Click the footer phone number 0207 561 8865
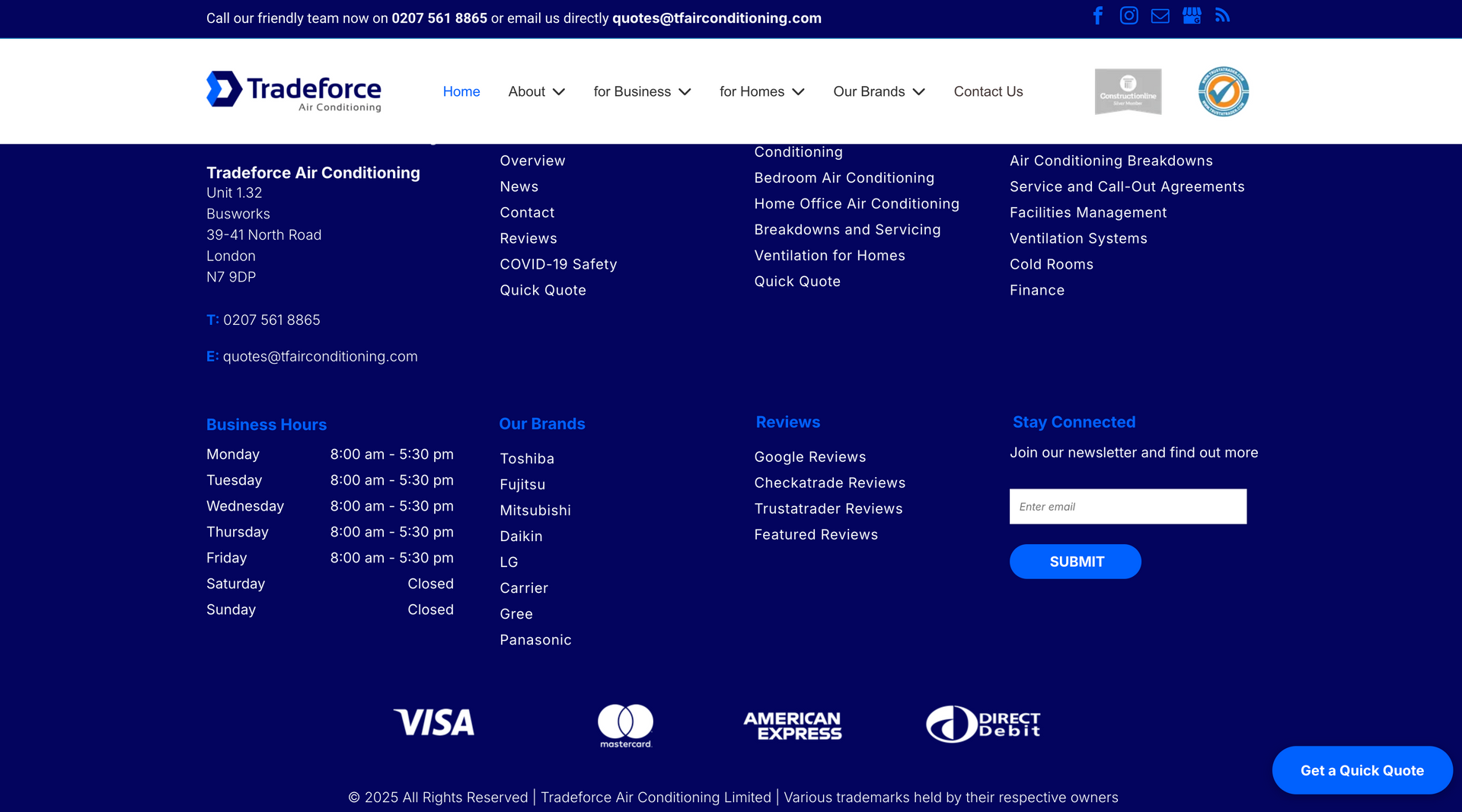This screenshot has width=1462, height=812. click(x=272, y=320)
